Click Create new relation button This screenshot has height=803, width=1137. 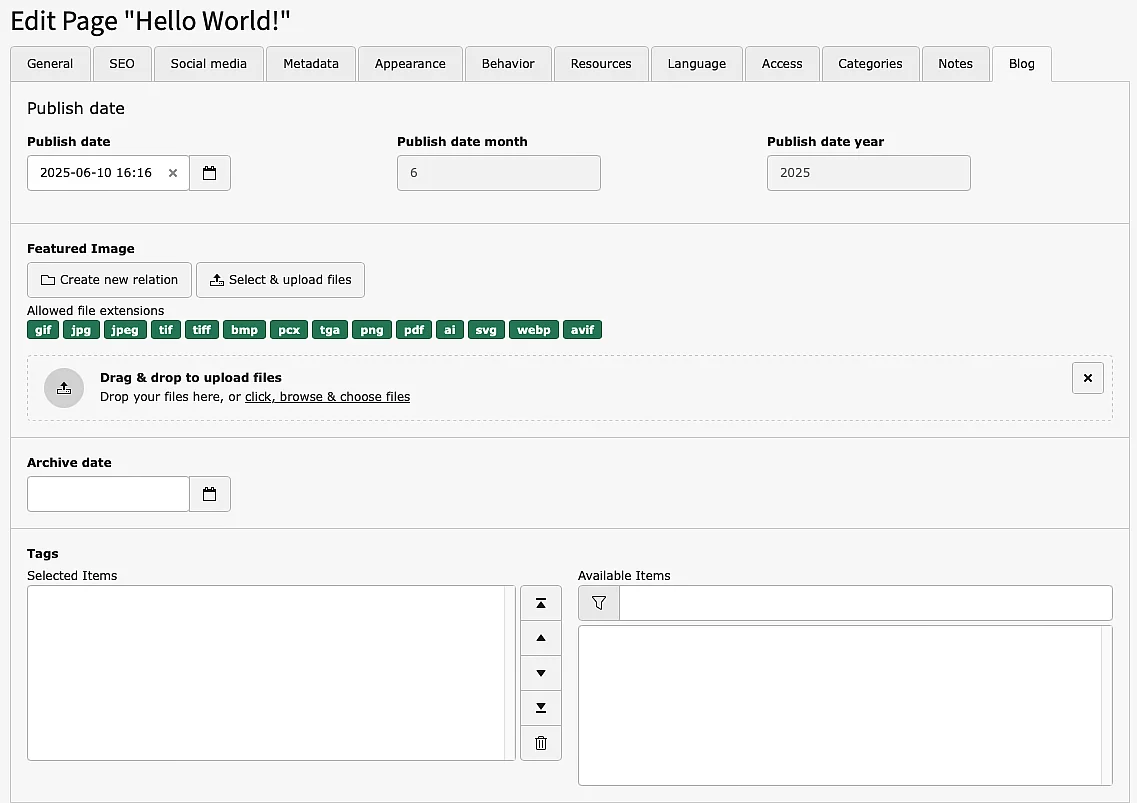109,280
